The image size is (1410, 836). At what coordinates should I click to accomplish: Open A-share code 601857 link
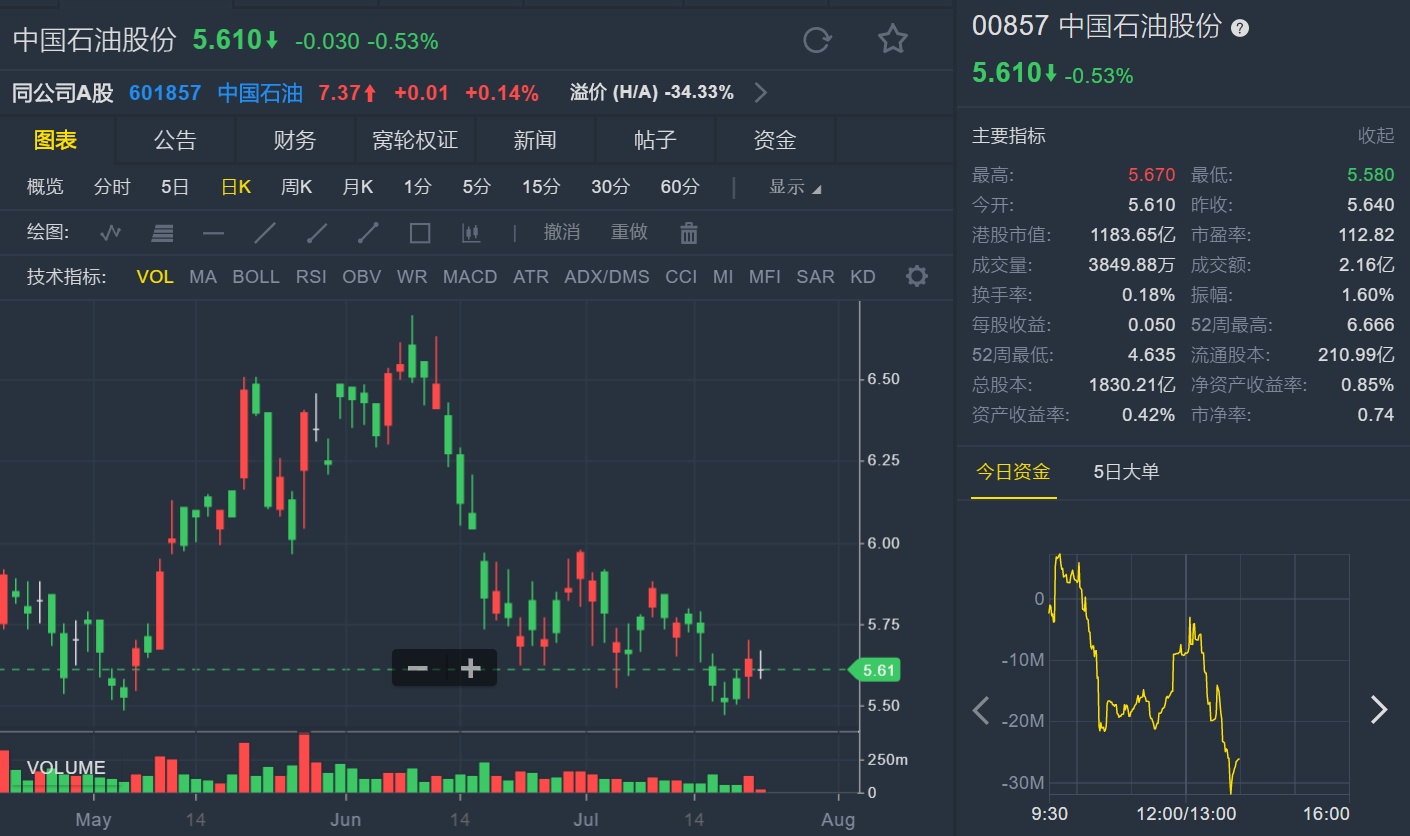165,93
